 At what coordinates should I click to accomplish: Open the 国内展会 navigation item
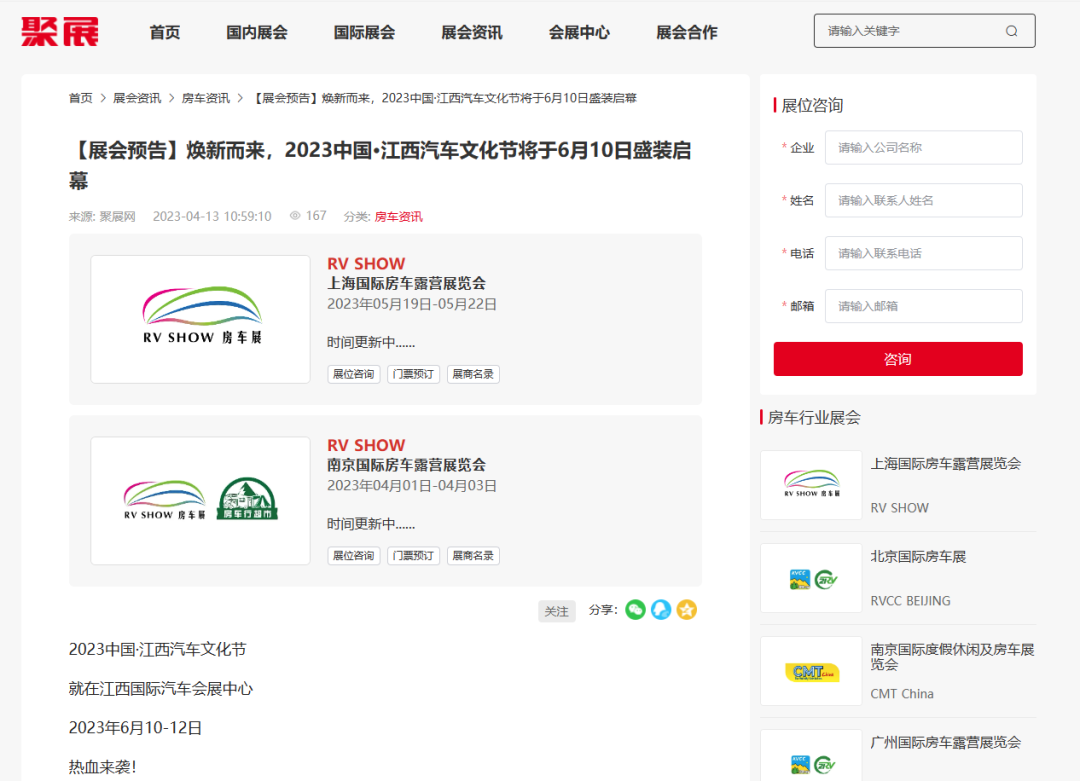(x=257, y=32)
